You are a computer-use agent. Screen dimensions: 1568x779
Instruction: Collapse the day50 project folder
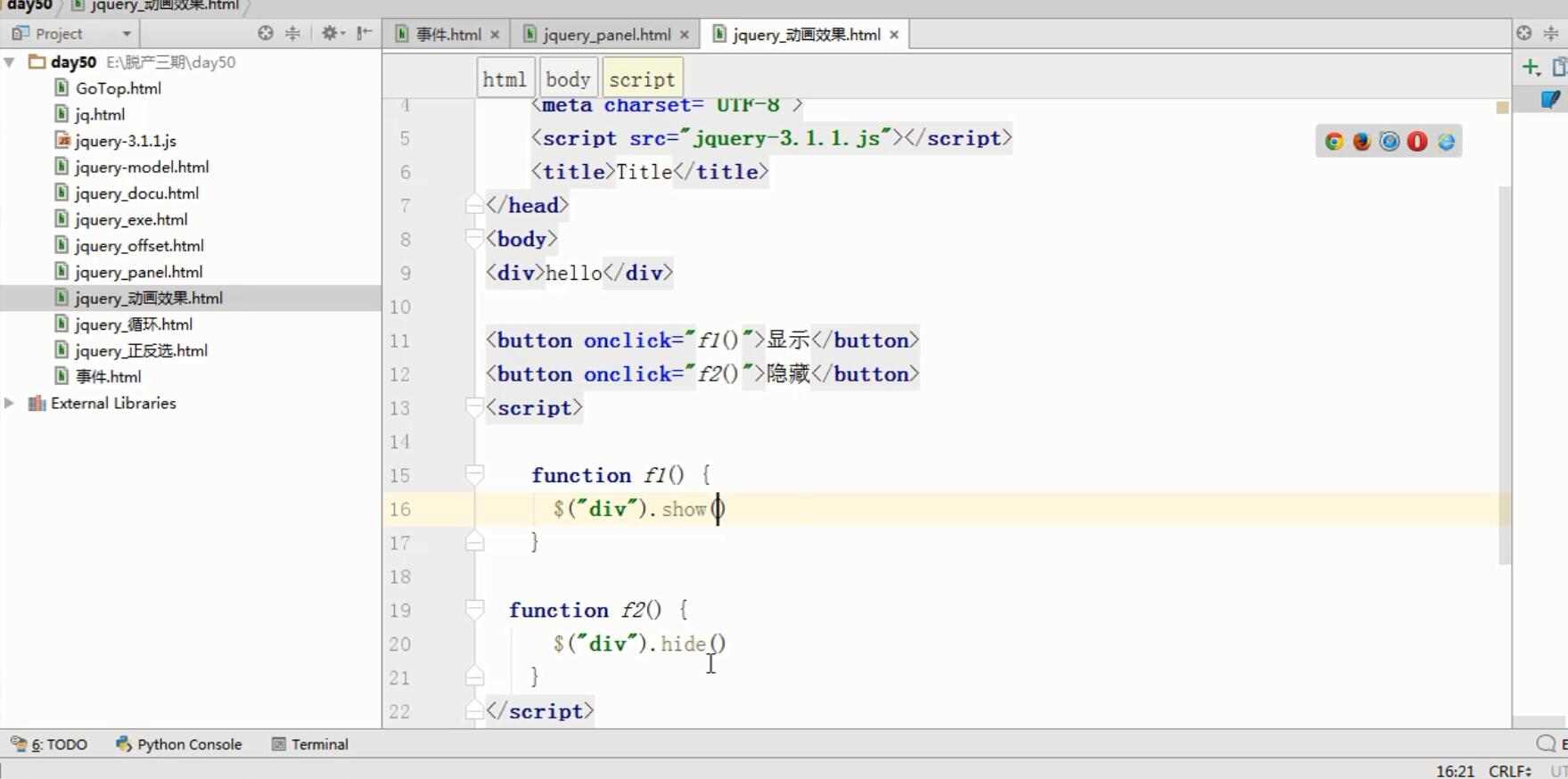click(x=10, y=62)
